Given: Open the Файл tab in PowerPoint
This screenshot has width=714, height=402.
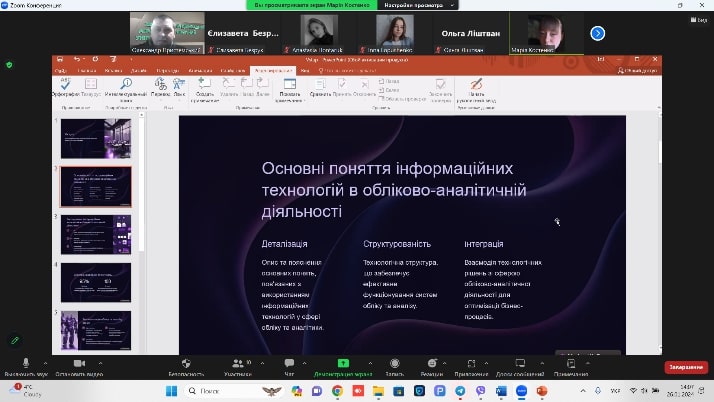Looking at the screenshot, I should coord(60,71).
